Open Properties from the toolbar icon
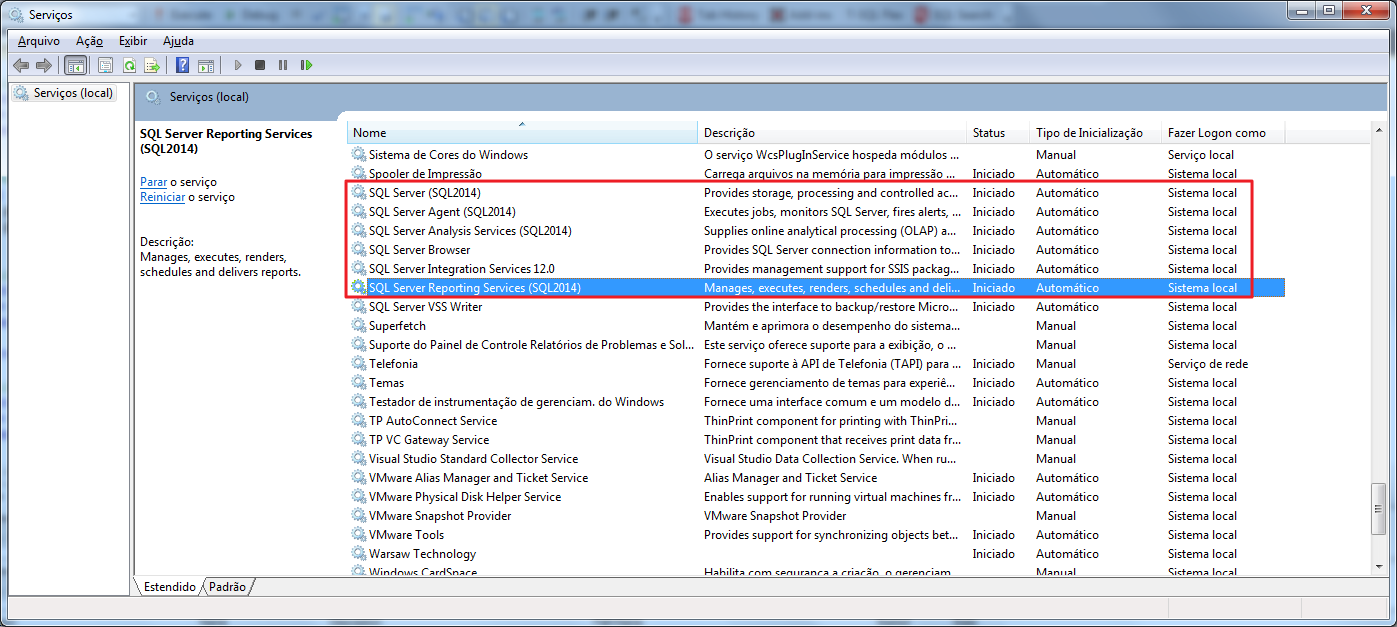The width and height of the screenshot is (1397, 627). click(105, 65)
